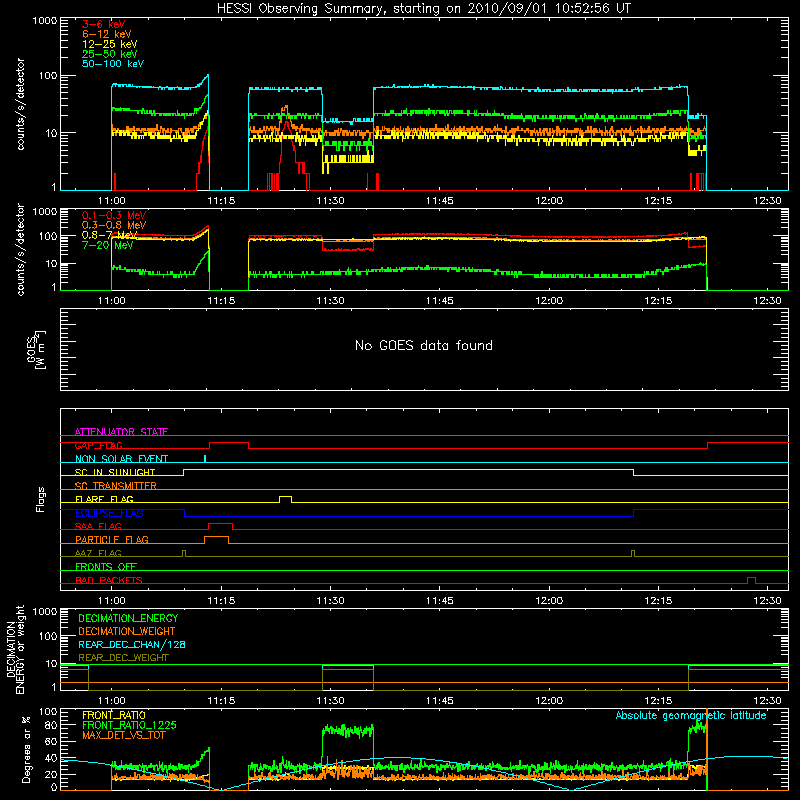800x800 pixels.
Task: Click the AAZ_FLAG label
Action: pos(98,553)
